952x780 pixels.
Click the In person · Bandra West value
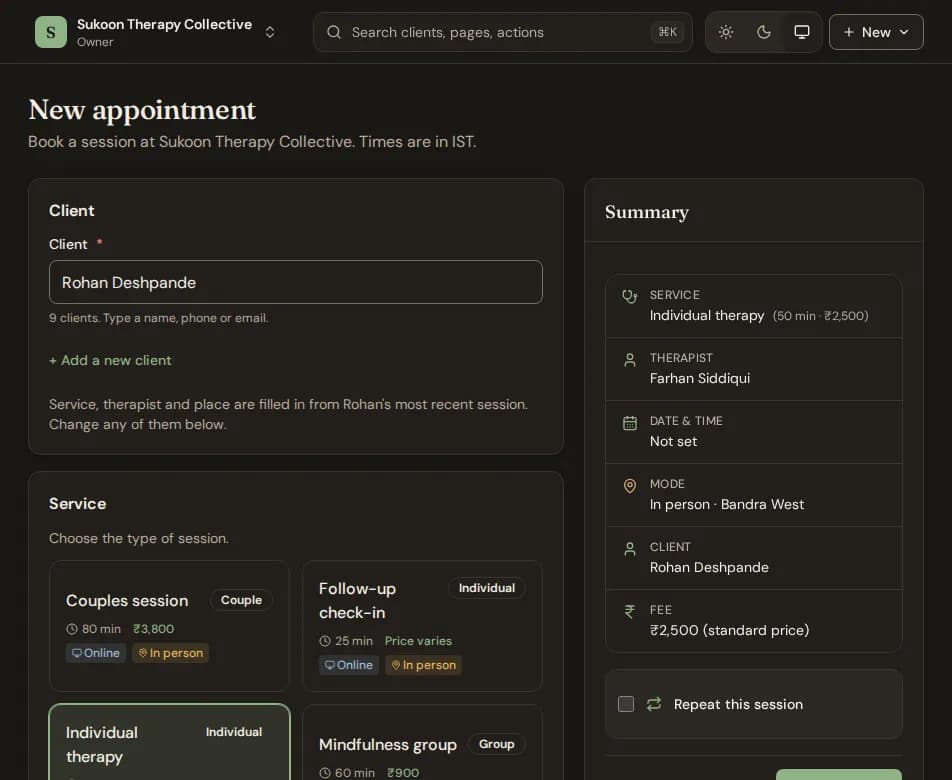[x=727, y=504]
